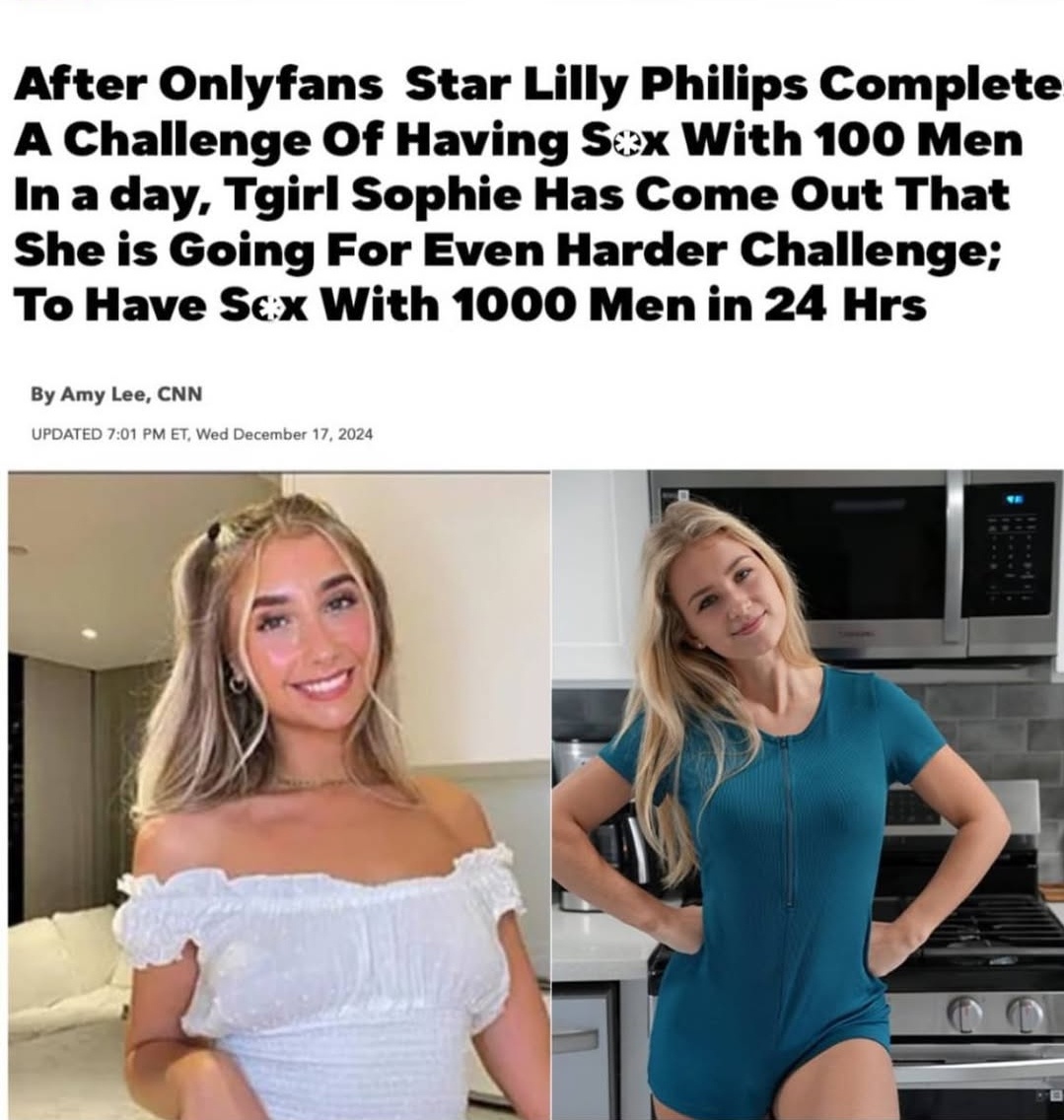The height and width of the screenshot is (1120, 1064).
Task: Click the zipper on the teal romper
Action: coord(788,821)
